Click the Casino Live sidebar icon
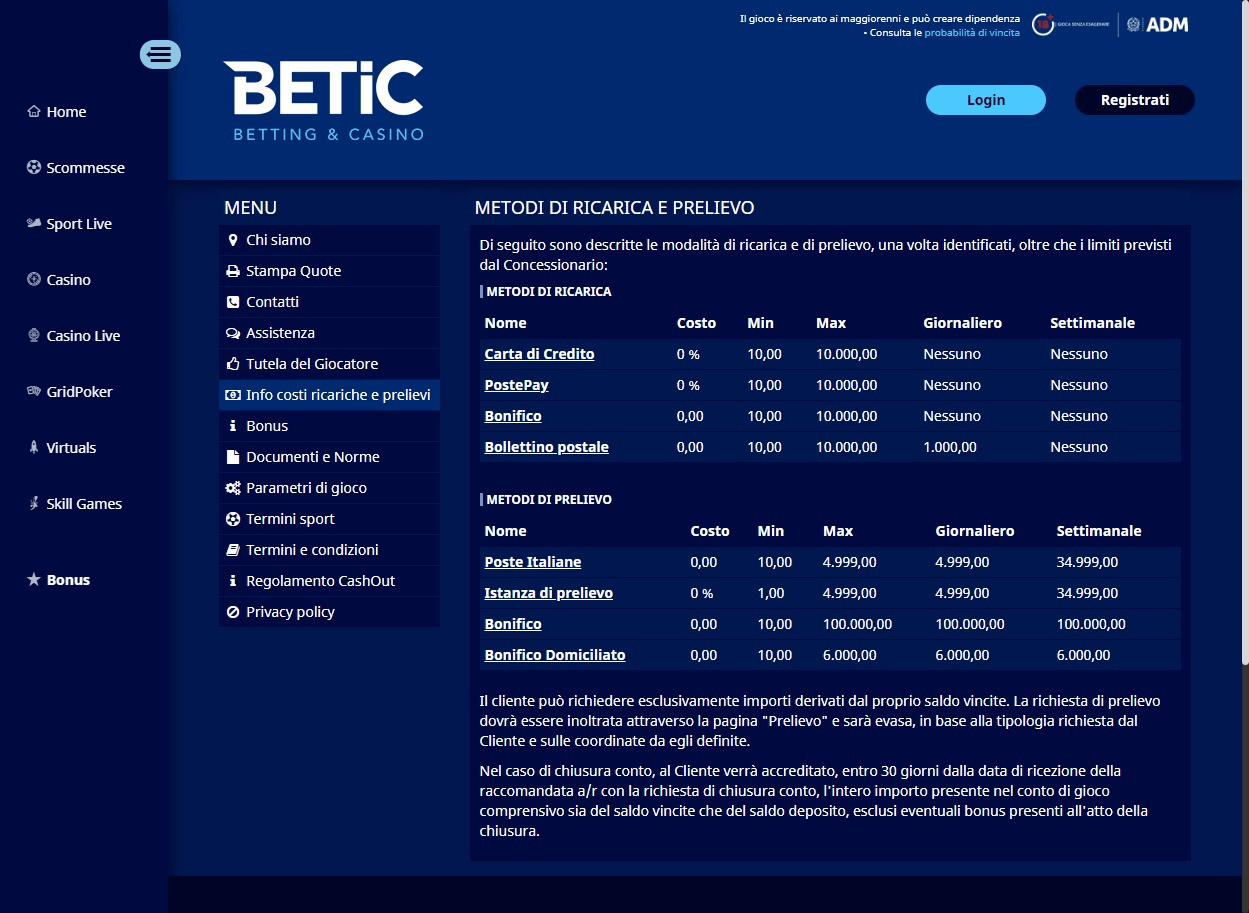Viewport: 1249px width, 913px height. pyautogui.click(x=34, y=336)
